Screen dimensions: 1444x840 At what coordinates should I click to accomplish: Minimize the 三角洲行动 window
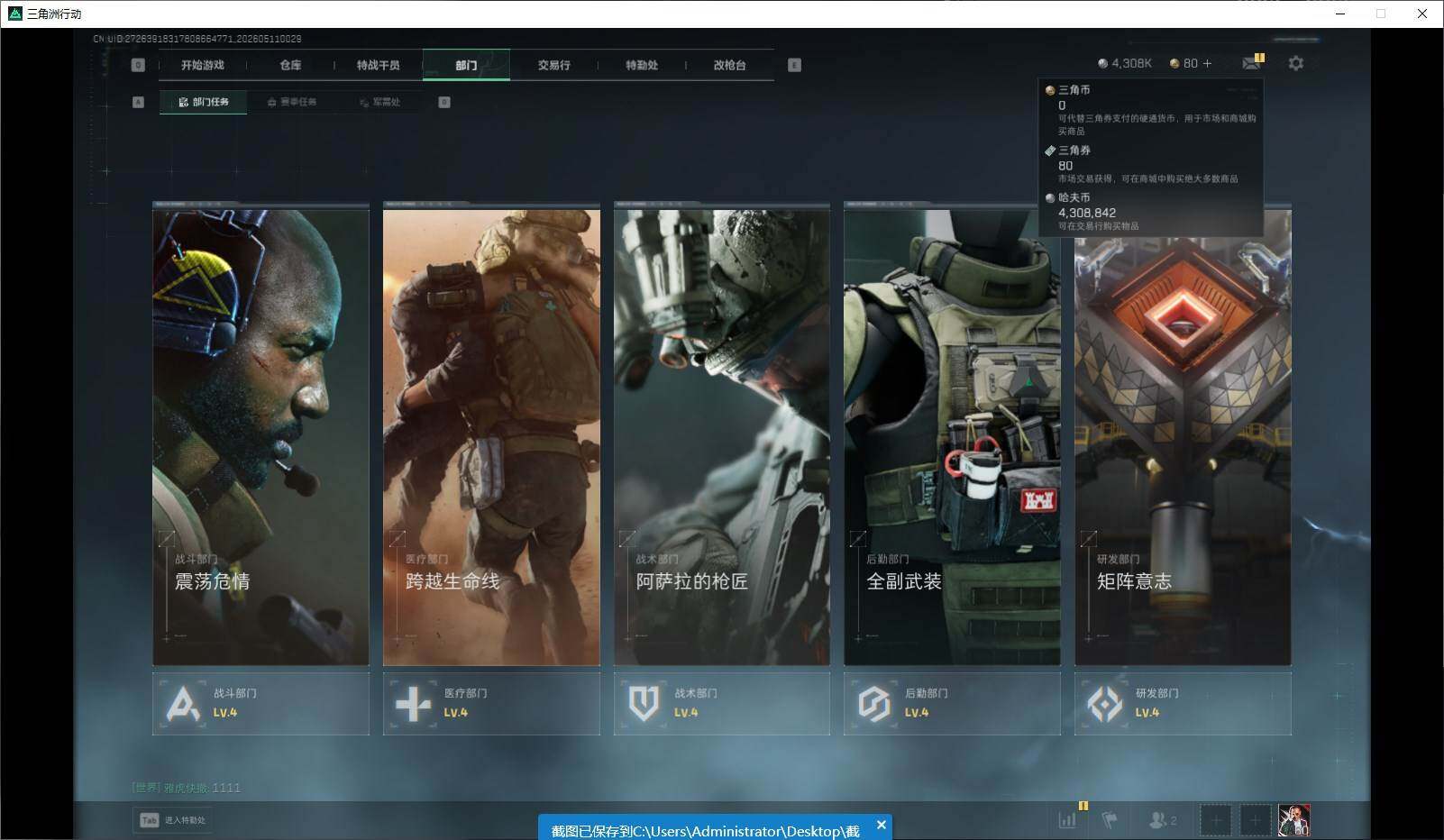point(1339,14)
